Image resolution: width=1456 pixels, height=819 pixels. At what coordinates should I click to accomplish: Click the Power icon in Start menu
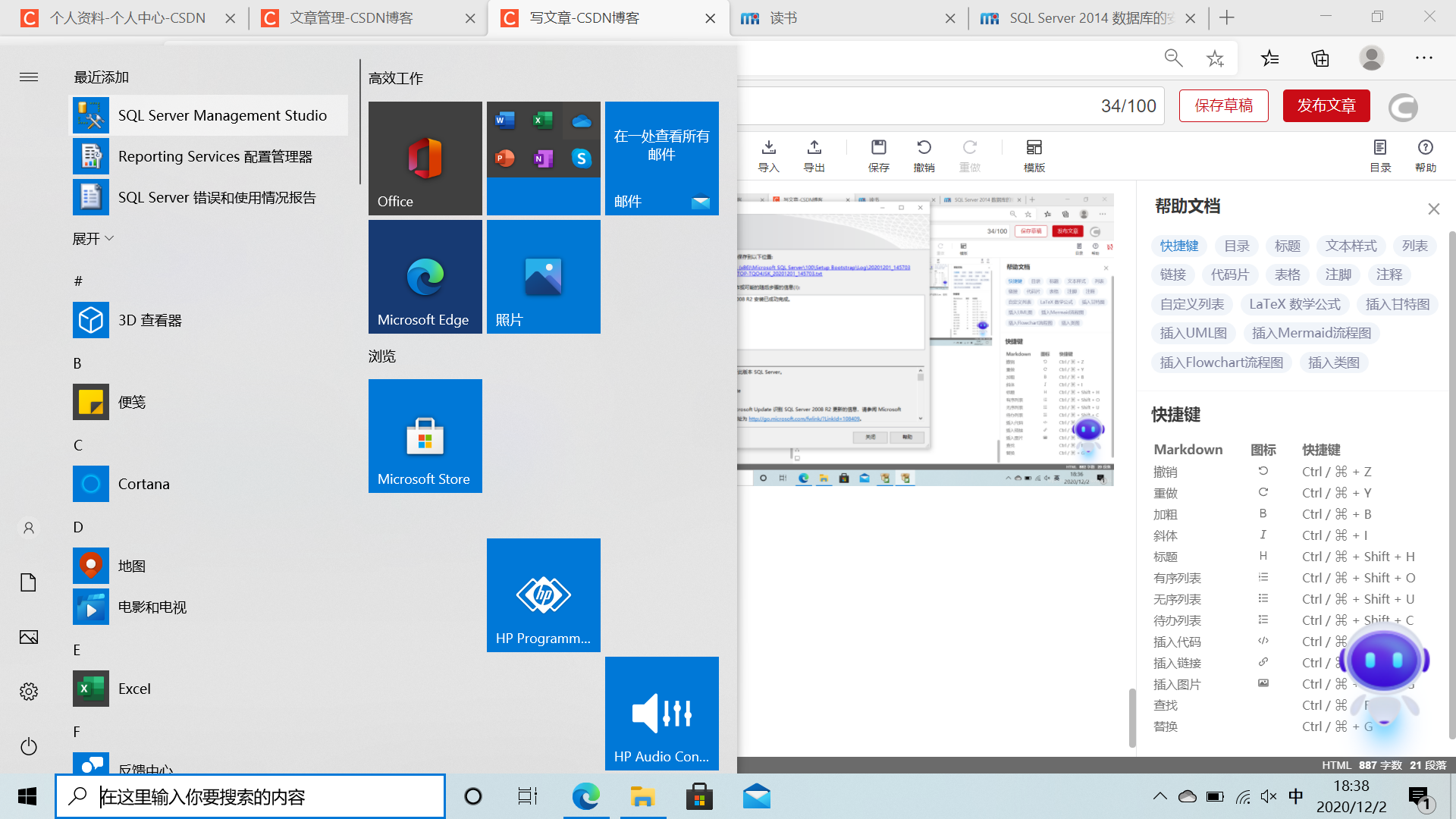[x=29, y=747]
